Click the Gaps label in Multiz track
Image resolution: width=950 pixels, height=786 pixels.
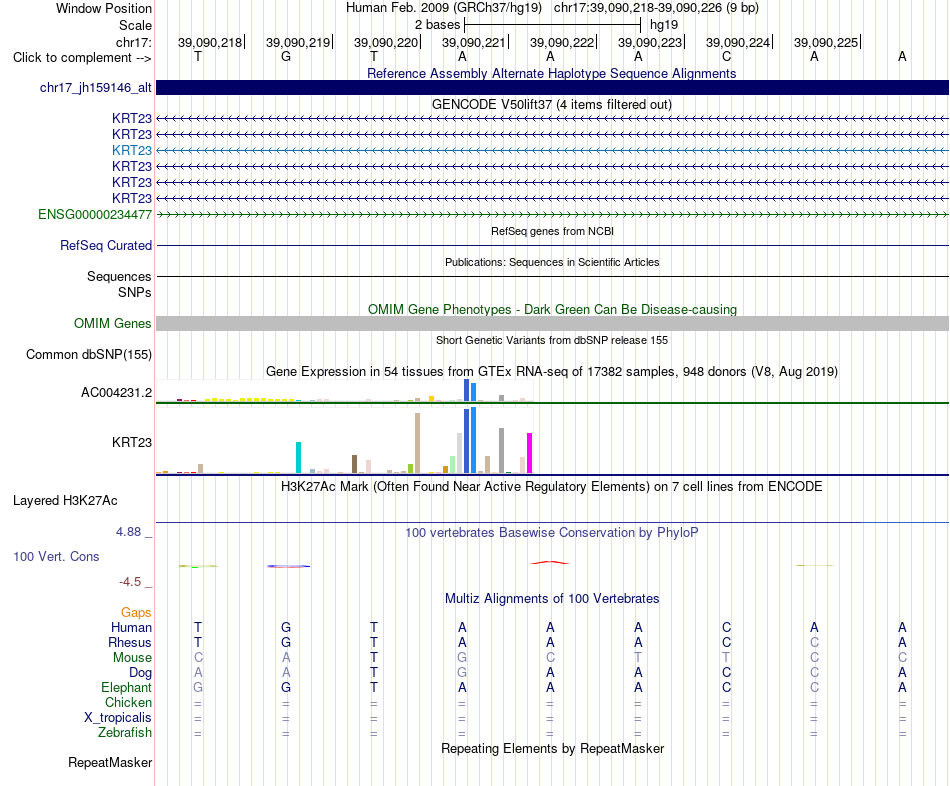(x=136, y=613)
